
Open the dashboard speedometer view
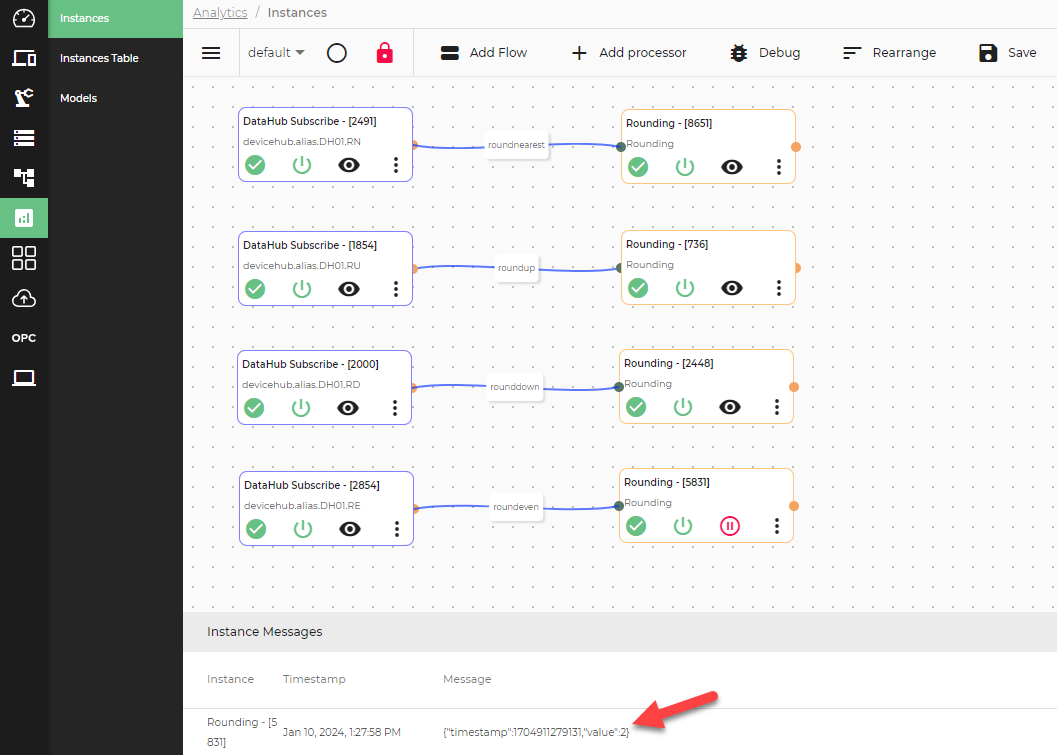click(24, 18)
